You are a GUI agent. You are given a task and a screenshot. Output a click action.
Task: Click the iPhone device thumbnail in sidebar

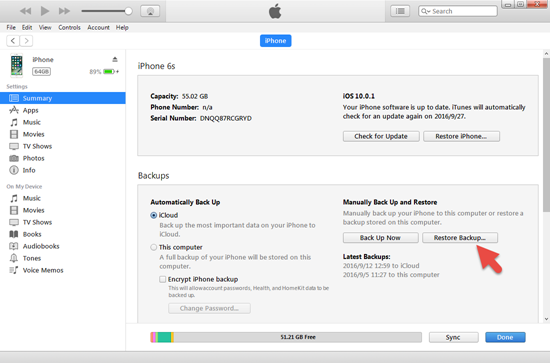coord(16,65)
